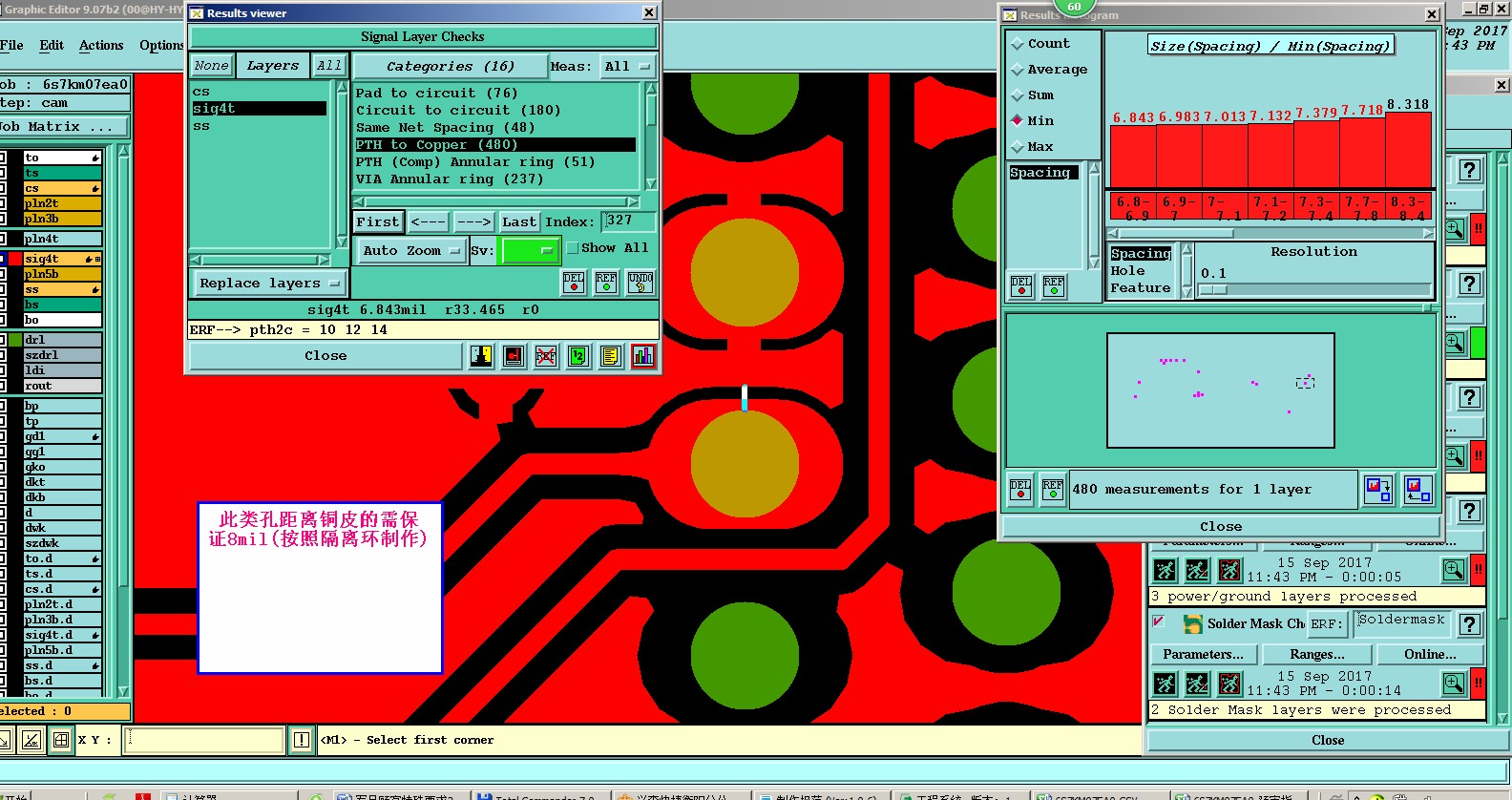Open the Sv green severity dropdown
Screen dimensions: 1512x800
[530, 251]
